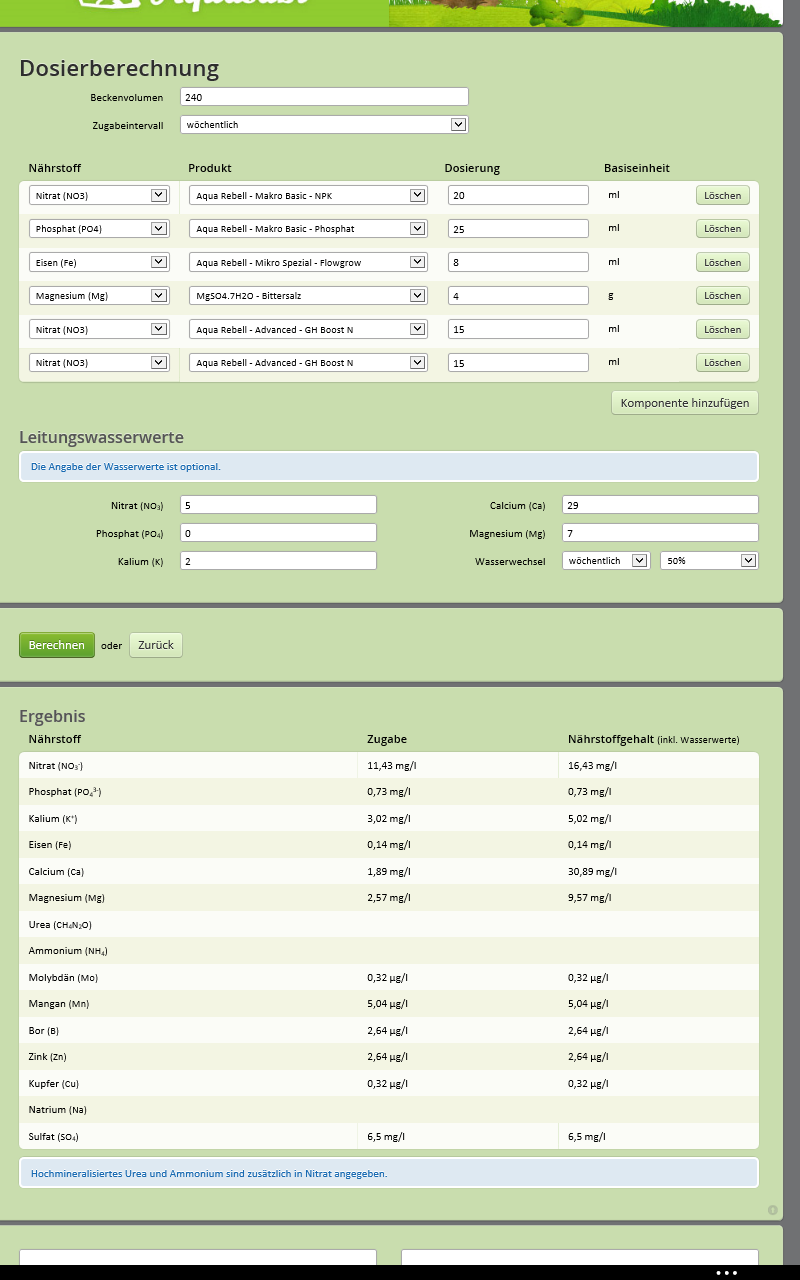
Task: Focus the Kalium (K) input field
Action: (278, 561)
